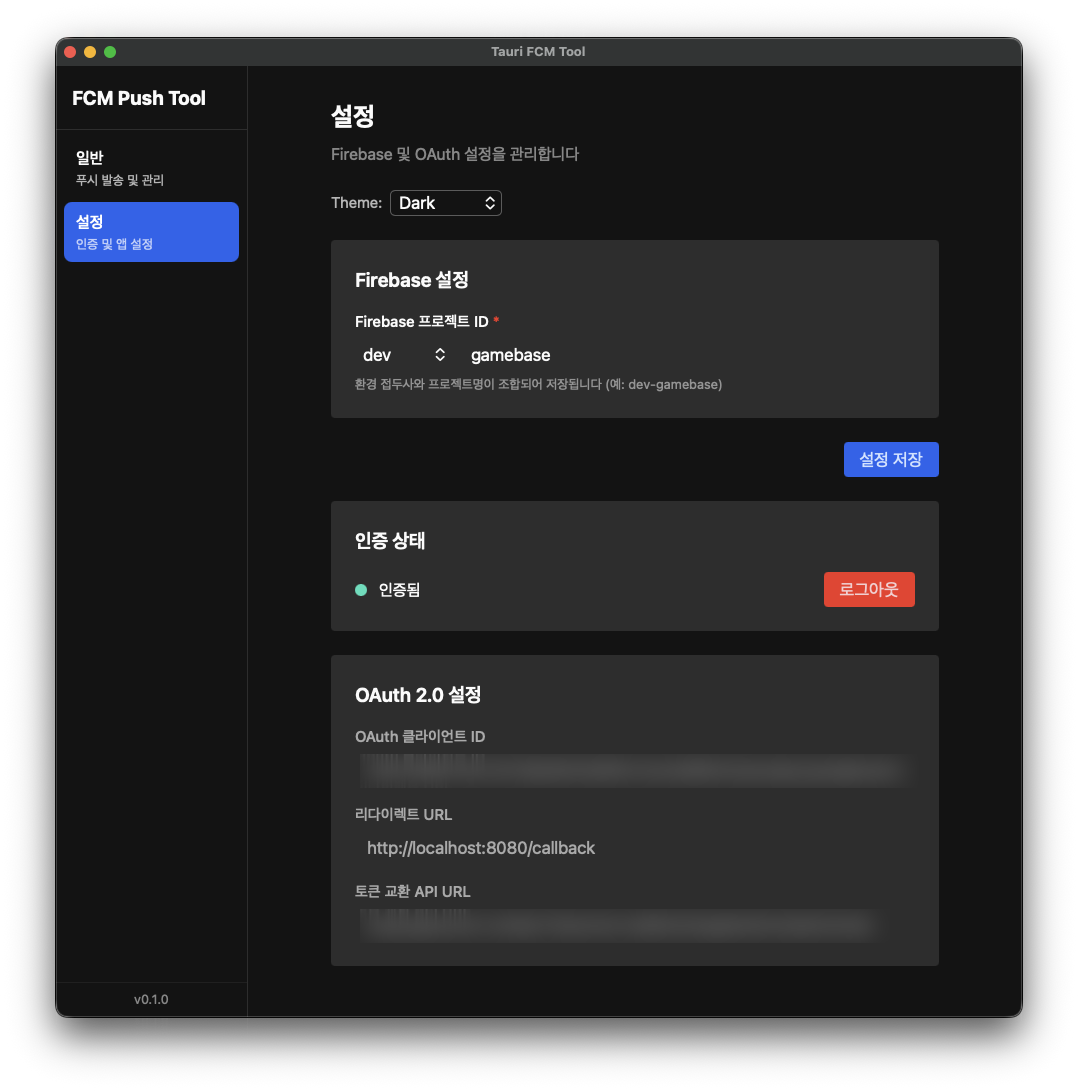
Task: Focus the OAuth 클라이언트 ID field
Action: (635, 771)
